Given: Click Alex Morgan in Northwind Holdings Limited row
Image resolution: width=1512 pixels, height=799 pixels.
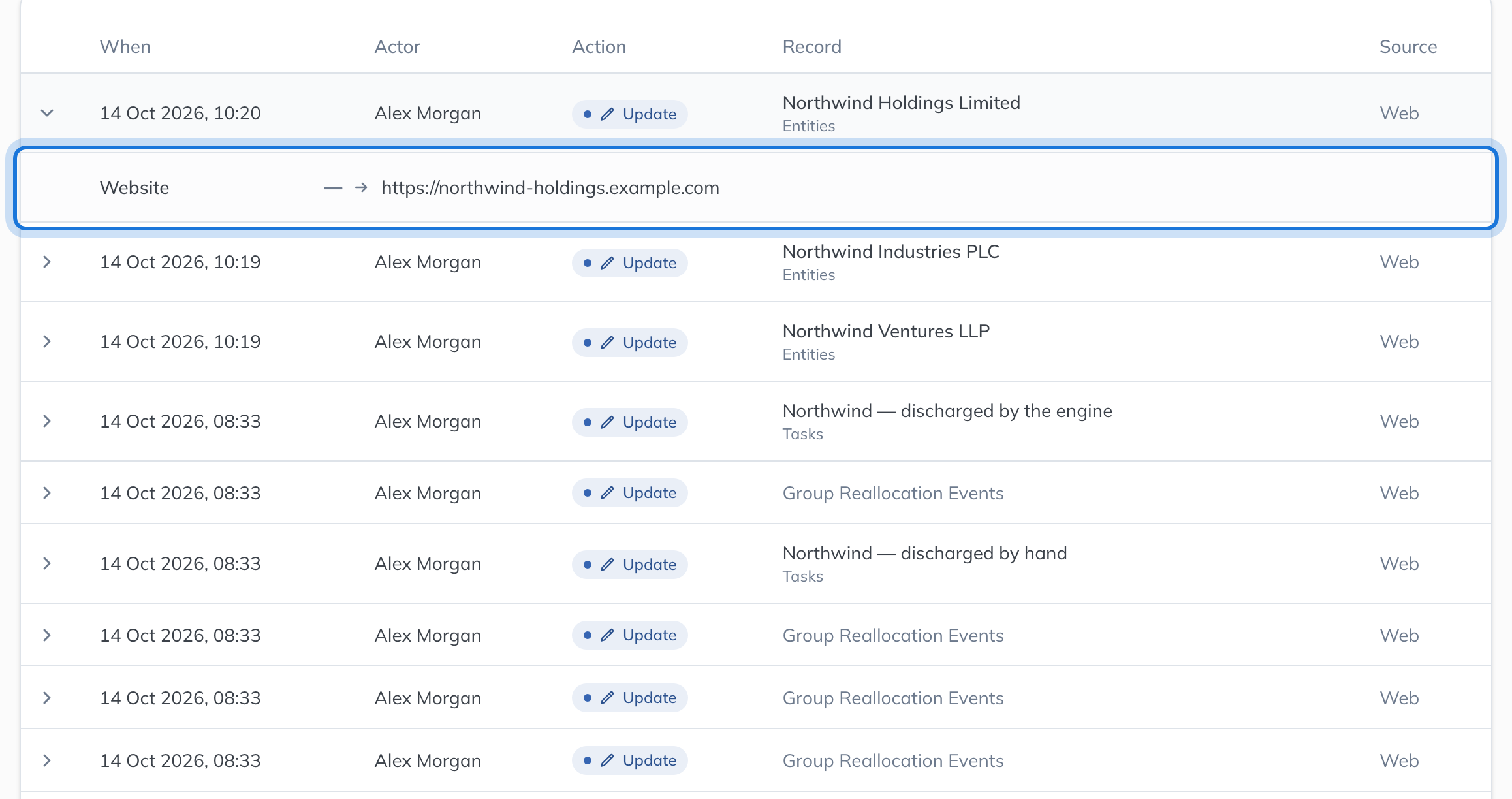Looking at the screenshot, I should (x=428, y=114).
